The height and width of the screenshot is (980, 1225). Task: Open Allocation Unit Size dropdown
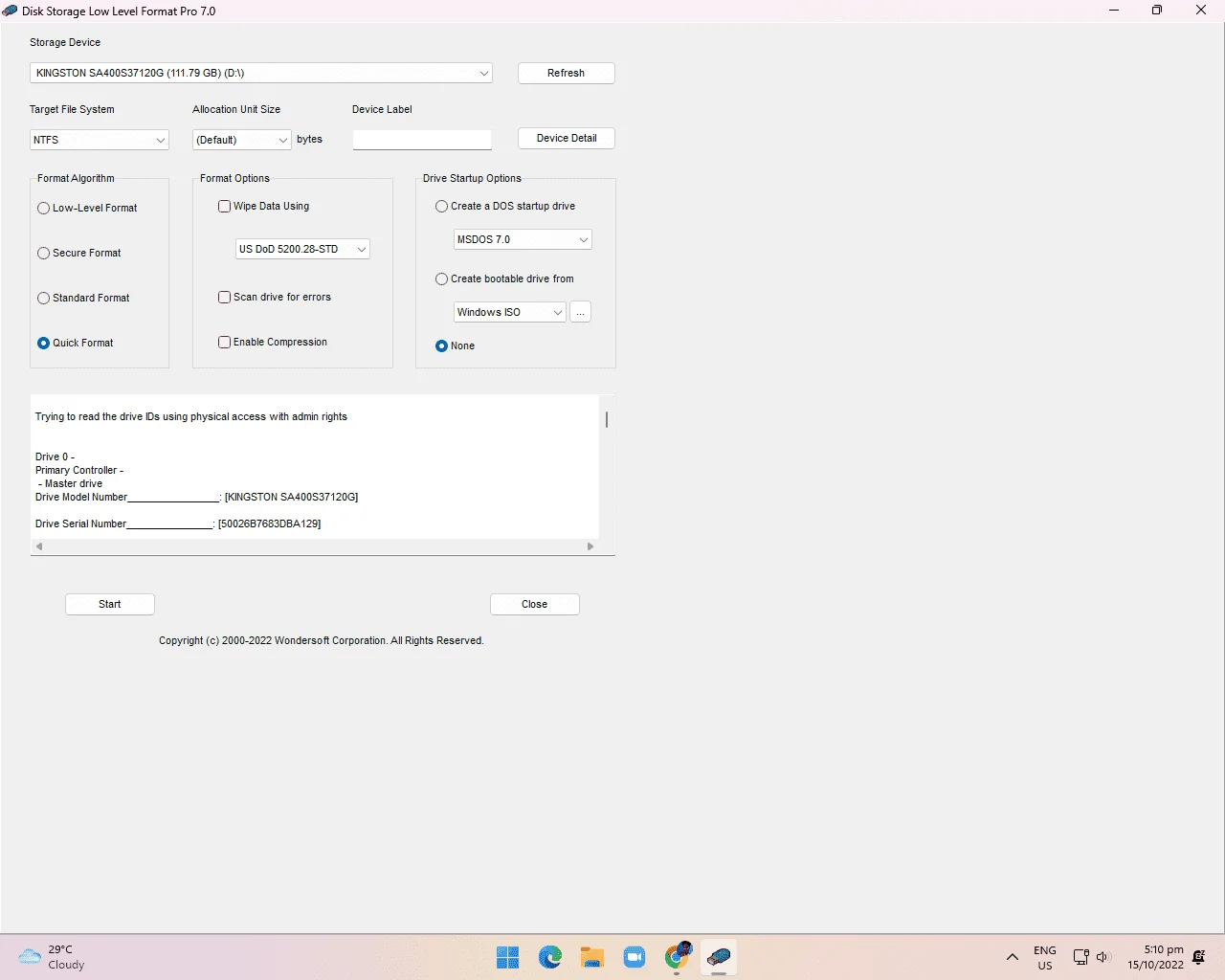coord(242,140)
